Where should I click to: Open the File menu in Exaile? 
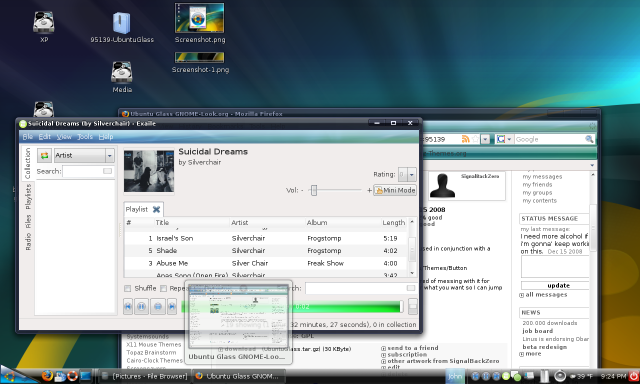pyautogui.click(x=27, y=137)
